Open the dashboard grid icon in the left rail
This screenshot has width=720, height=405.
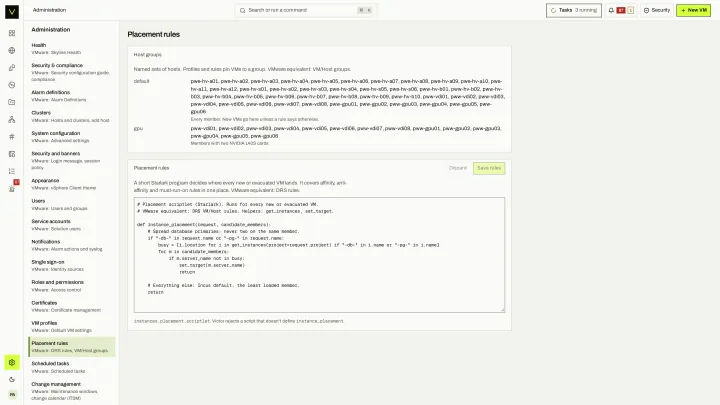pyautogui.click(x=12, y=33)
